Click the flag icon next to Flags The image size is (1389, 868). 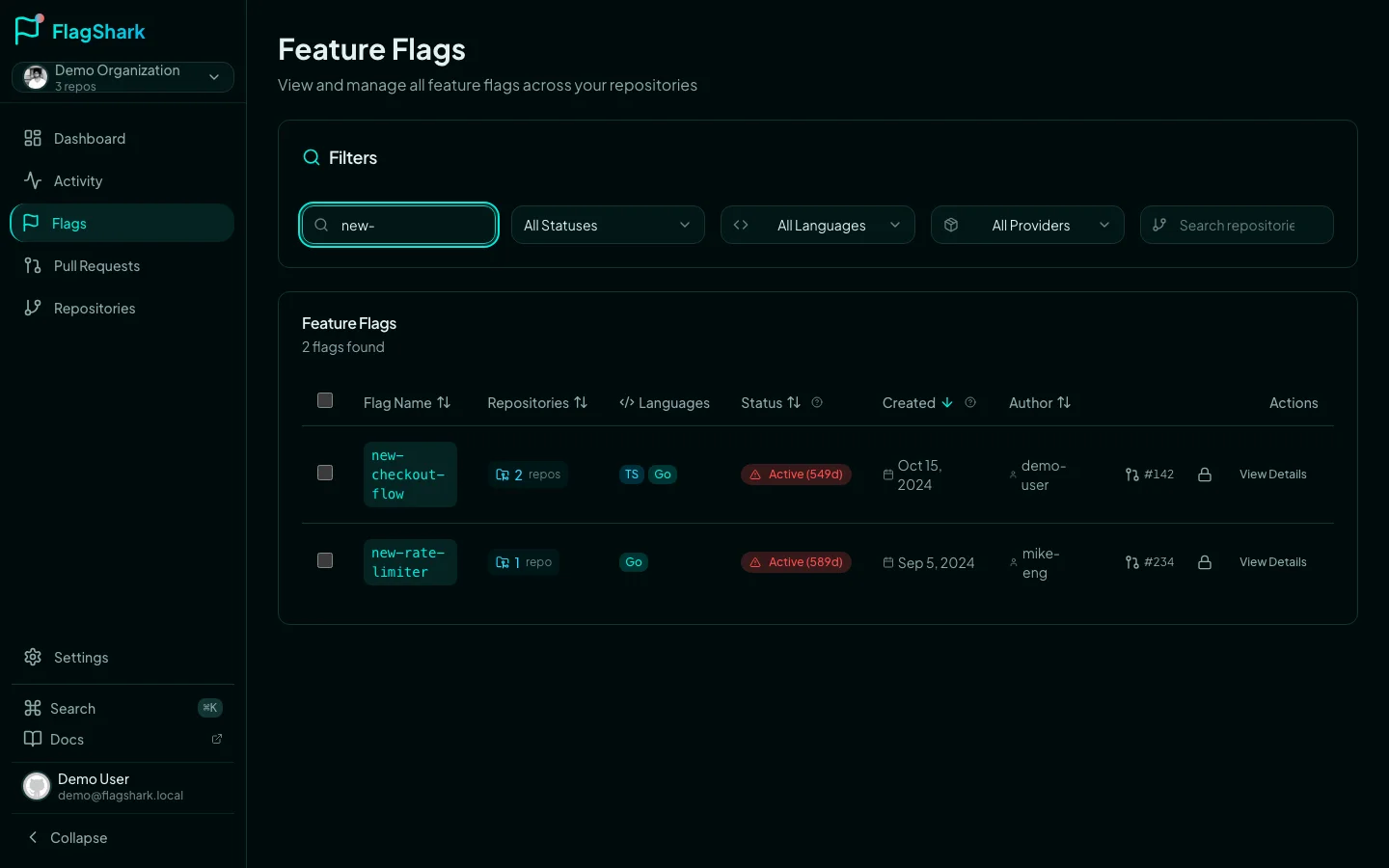pyautogui.click(x=33, y=223)
